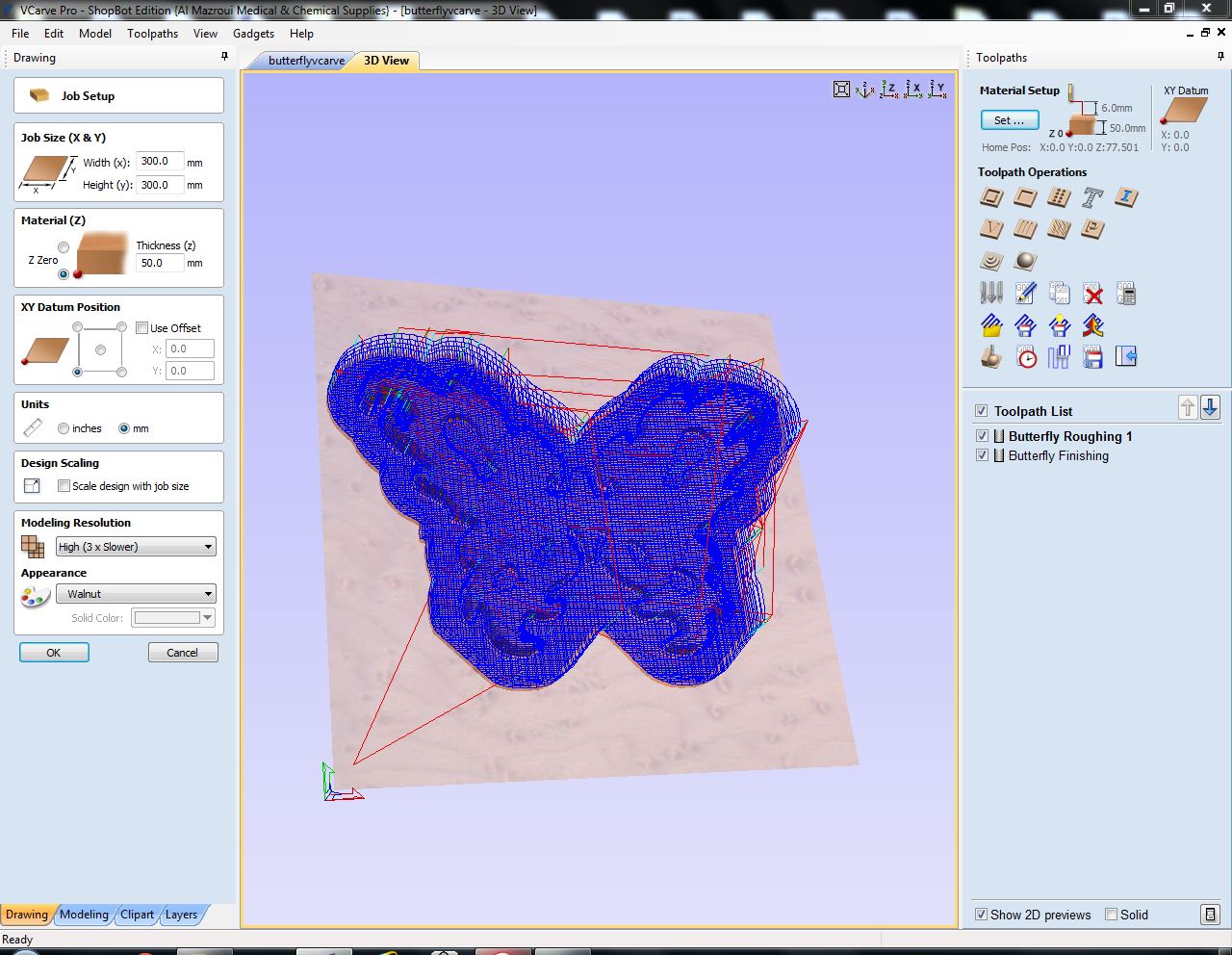Open the 3D Roughing toolpath icon

[x=991, y=261]
